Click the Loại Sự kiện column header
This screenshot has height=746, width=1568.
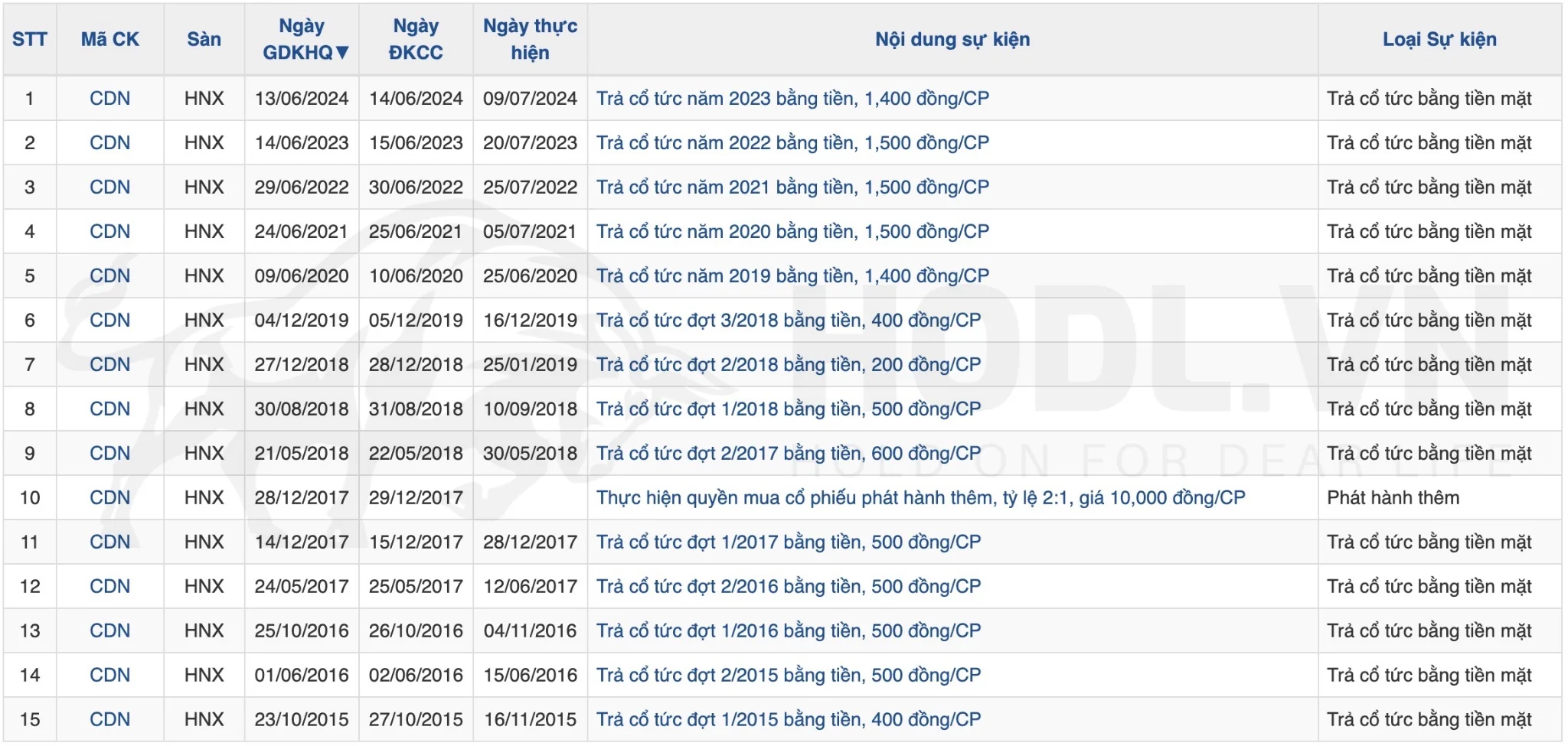click(x=1439, y=39)
